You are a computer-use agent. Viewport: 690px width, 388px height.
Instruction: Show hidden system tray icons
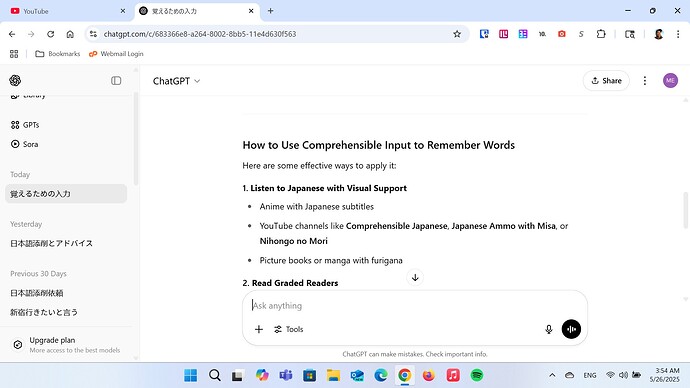pyautogui.click(x=552, y=375)
